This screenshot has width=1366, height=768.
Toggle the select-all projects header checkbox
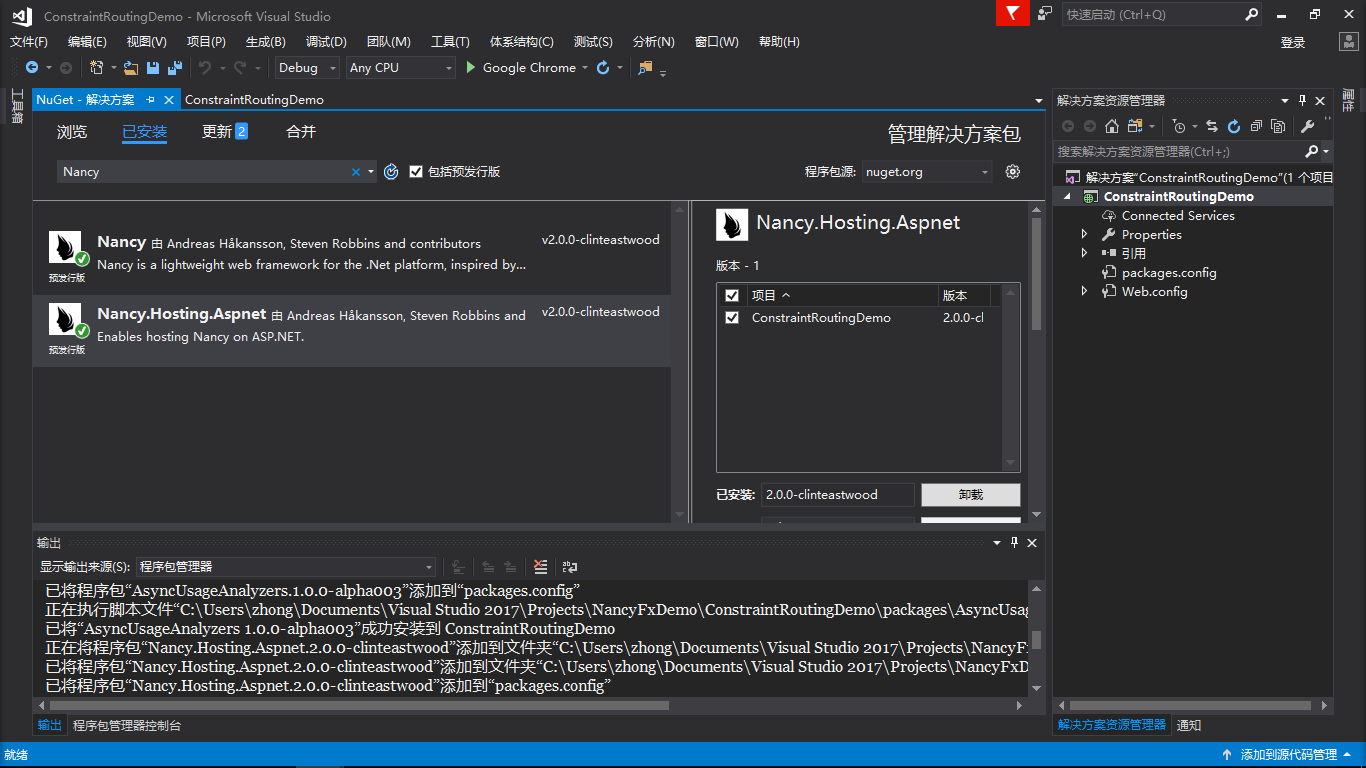(732, 296)
